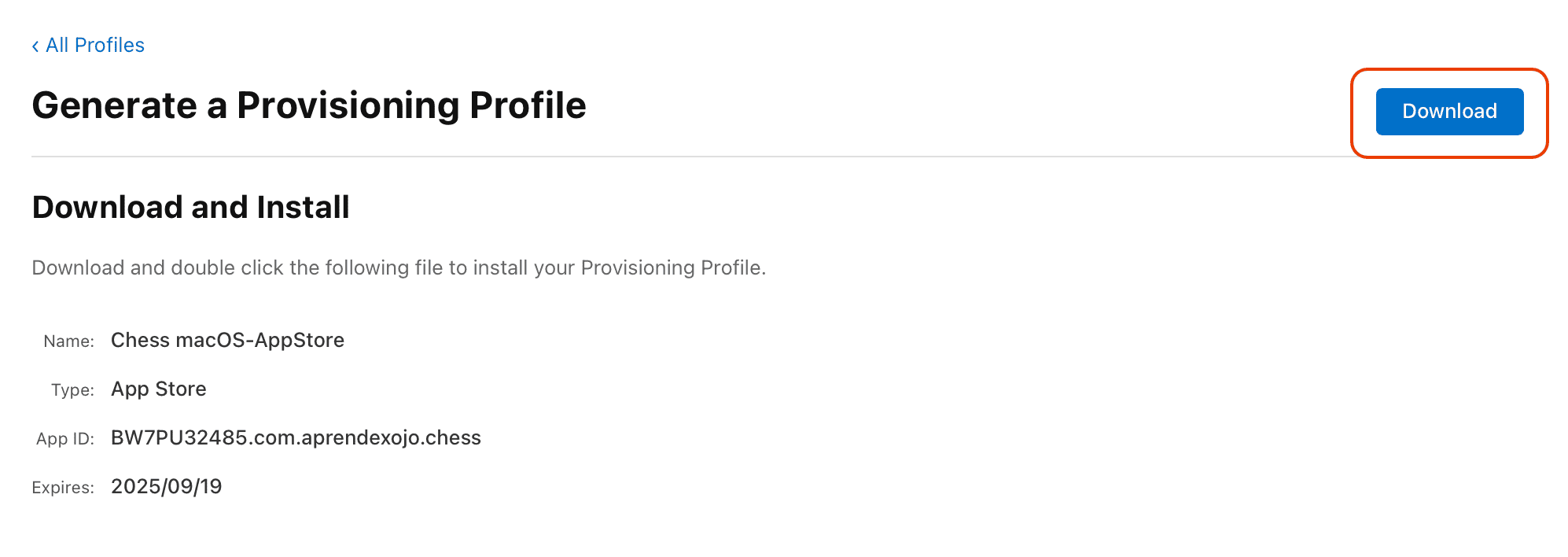Click the back chevron icon beside All Profiles
Image resolution: width=1568 pixels, height=557 pixels.
(x=35, y=45)
